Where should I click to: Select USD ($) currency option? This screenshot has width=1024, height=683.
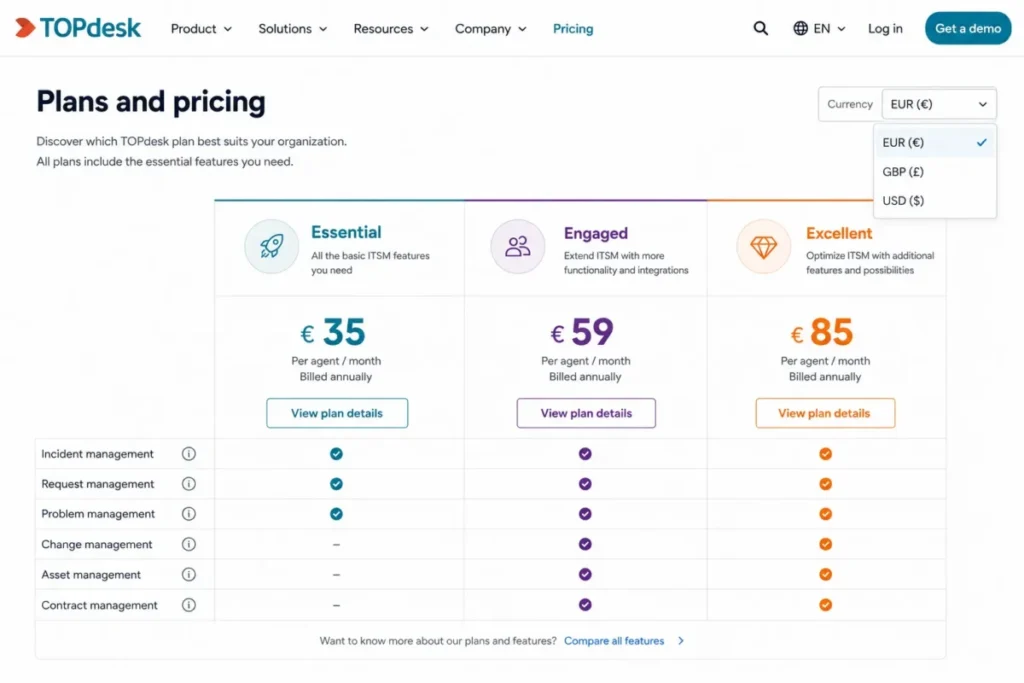click(935, 200)
